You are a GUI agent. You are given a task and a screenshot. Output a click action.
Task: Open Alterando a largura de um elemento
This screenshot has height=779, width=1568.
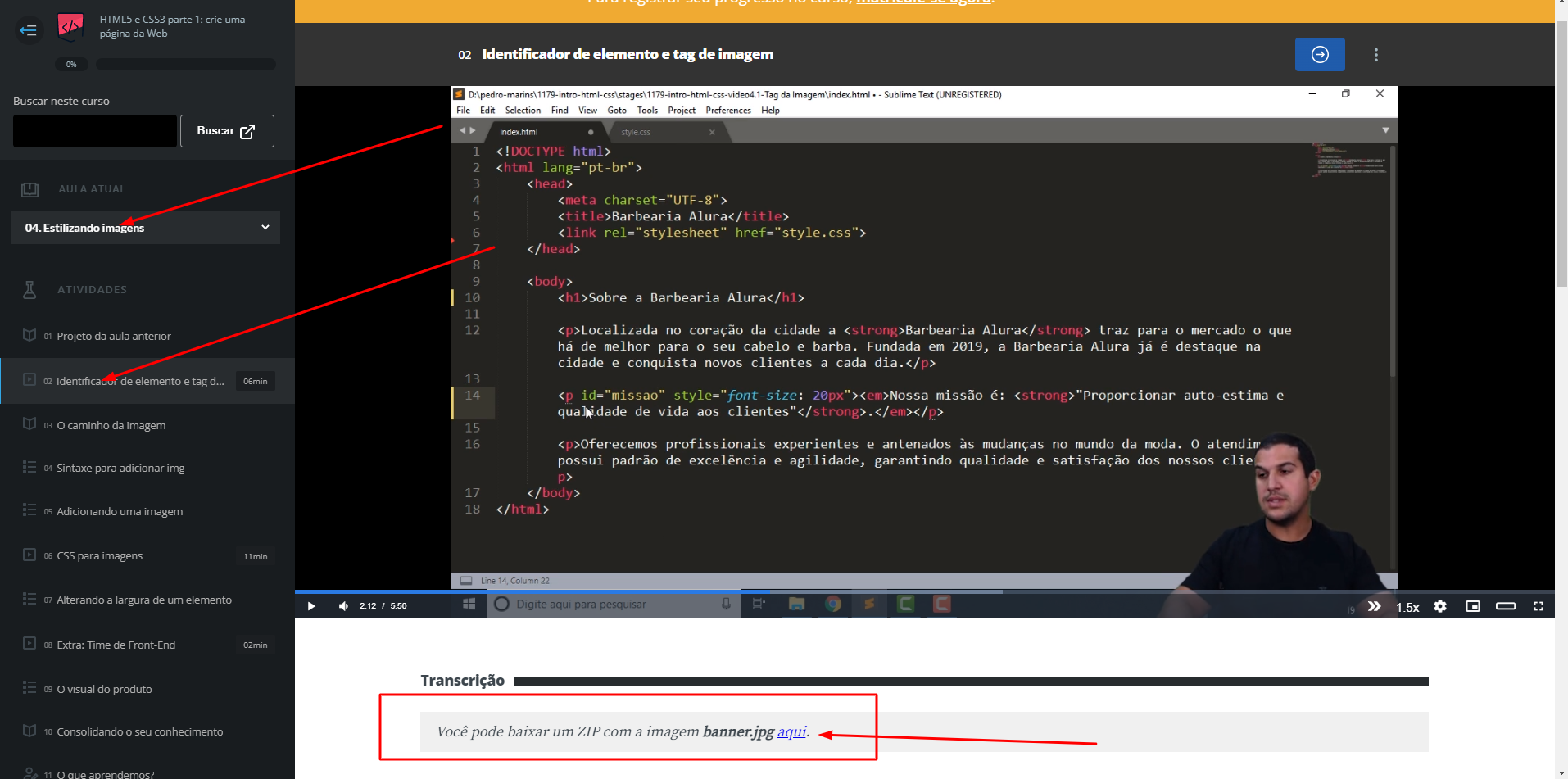click(x=144, y=600)
